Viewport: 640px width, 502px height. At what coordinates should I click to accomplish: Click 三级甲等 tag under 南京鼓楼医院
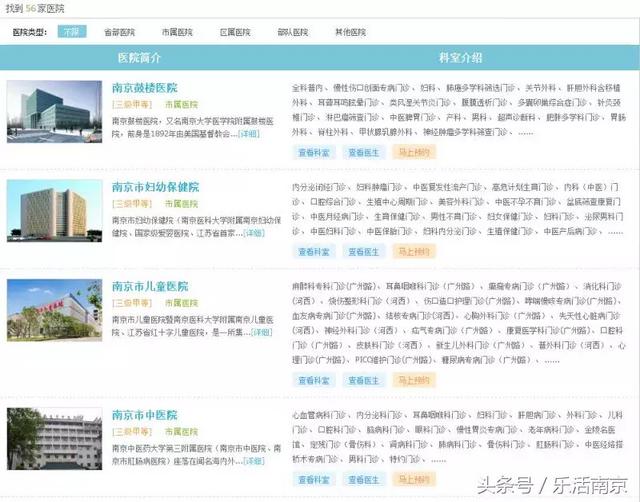coord(132,104)
